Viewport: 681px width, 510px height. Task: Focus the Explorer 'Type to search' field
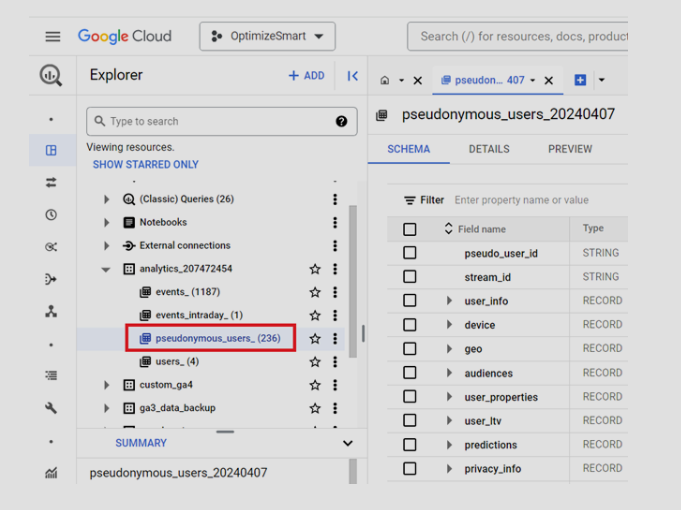click(x=221, y=122)
